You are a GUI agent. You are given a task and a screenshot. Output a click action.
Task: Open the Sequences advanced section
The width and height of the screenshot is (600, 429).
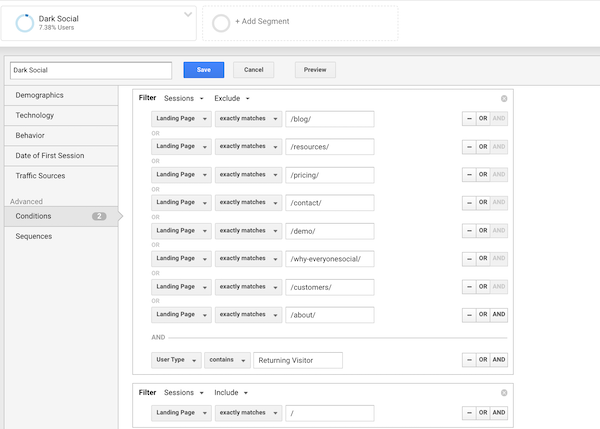click(x=61, y=237)
